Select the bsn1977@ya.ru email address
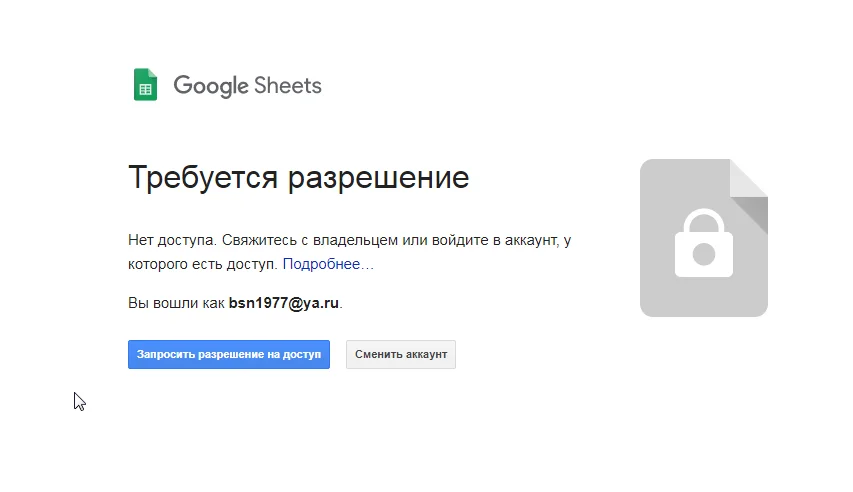The image size is (853, 492). coord(284,303)
